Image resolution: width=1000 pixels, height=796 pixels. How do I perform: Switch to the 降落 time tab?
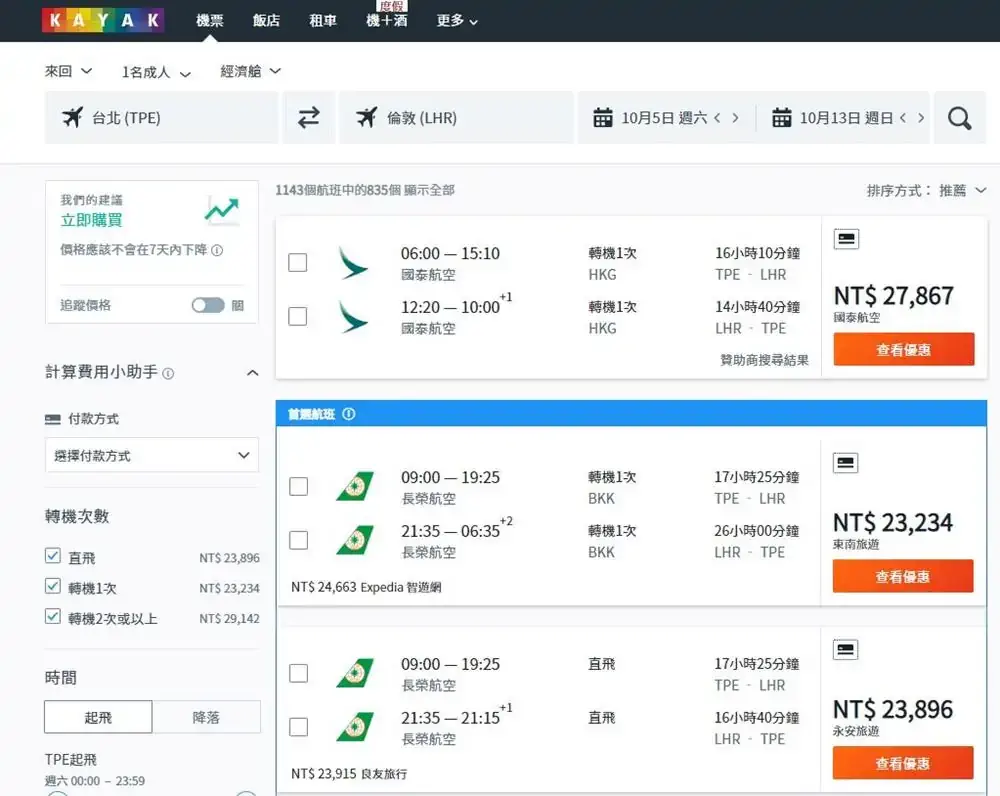coord(206,717)
